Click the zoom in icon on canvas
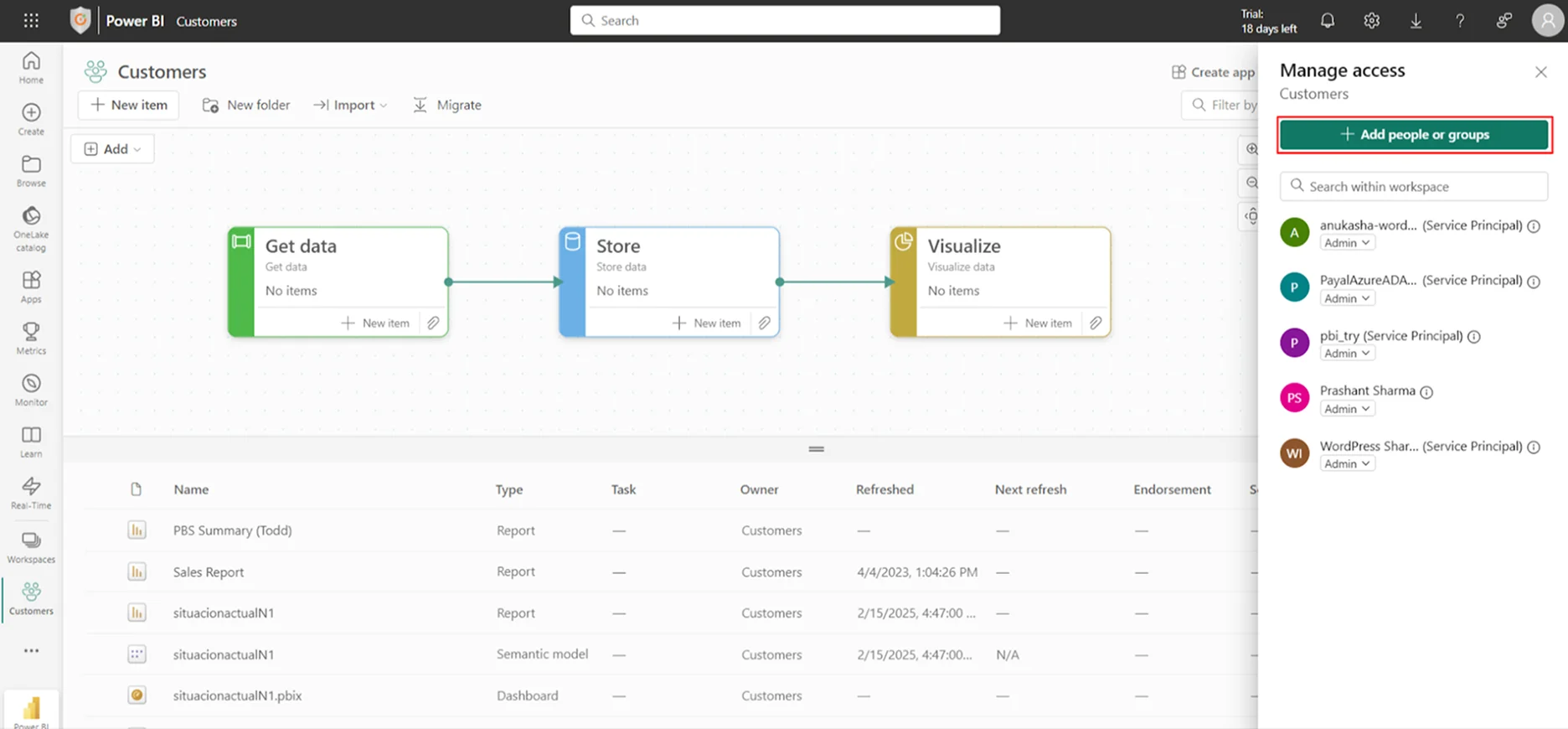Image resolution: width=1568 pixels, height=729 pixels. (x=1251, y=149)
